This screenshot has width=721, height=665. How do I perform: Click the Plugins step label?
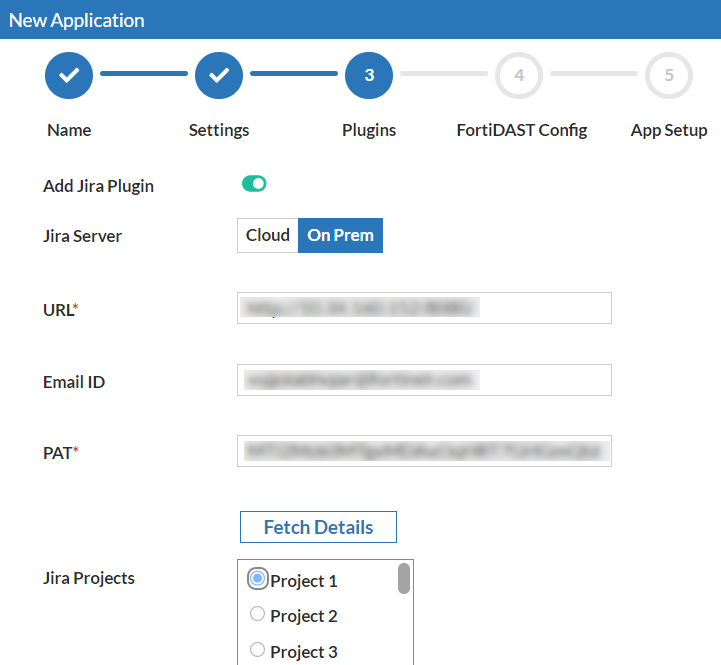pyautogui.click(x=369, y=131)
